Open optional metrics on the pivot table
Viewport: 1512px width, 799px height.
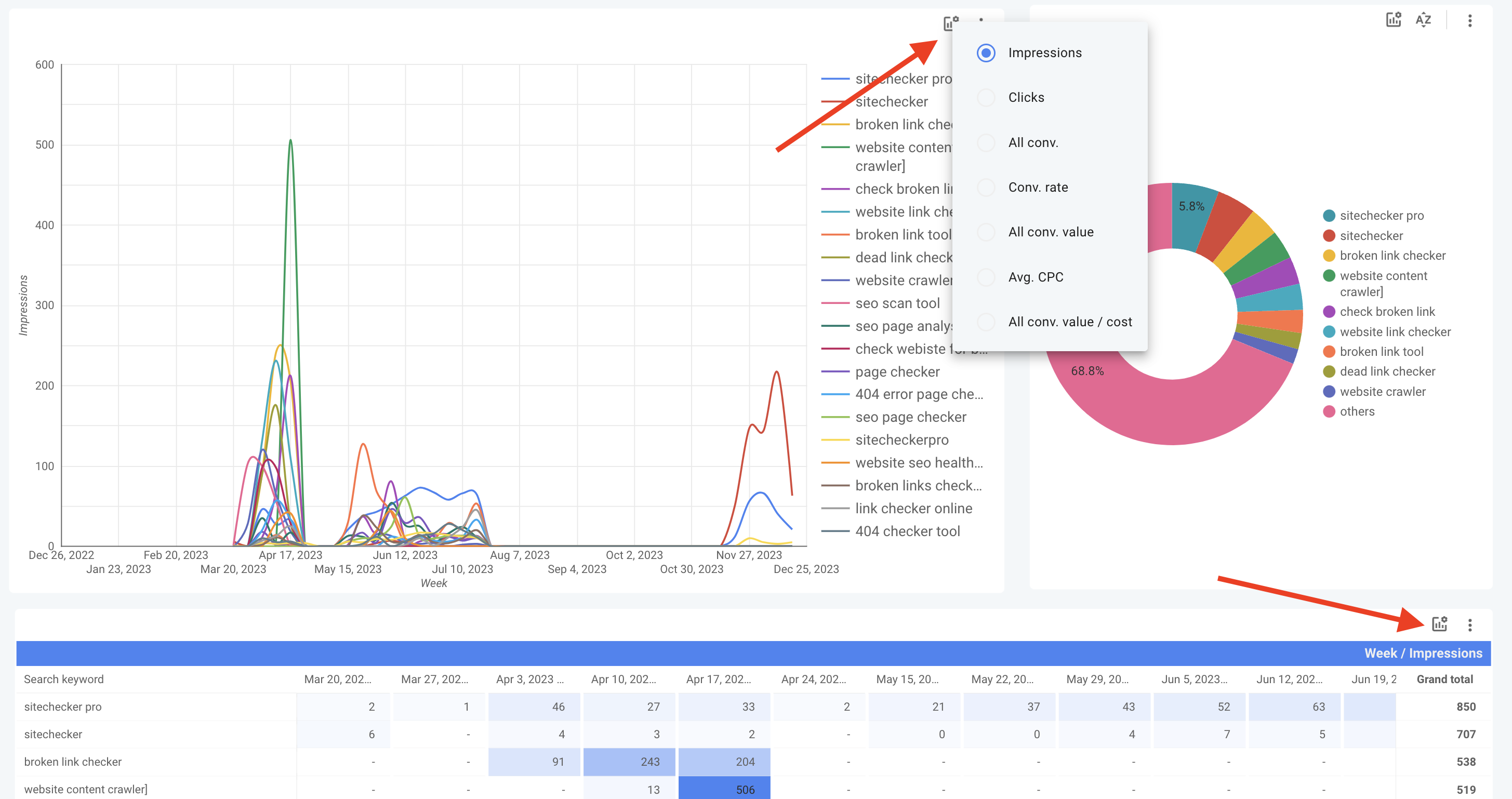[1439, 624]
